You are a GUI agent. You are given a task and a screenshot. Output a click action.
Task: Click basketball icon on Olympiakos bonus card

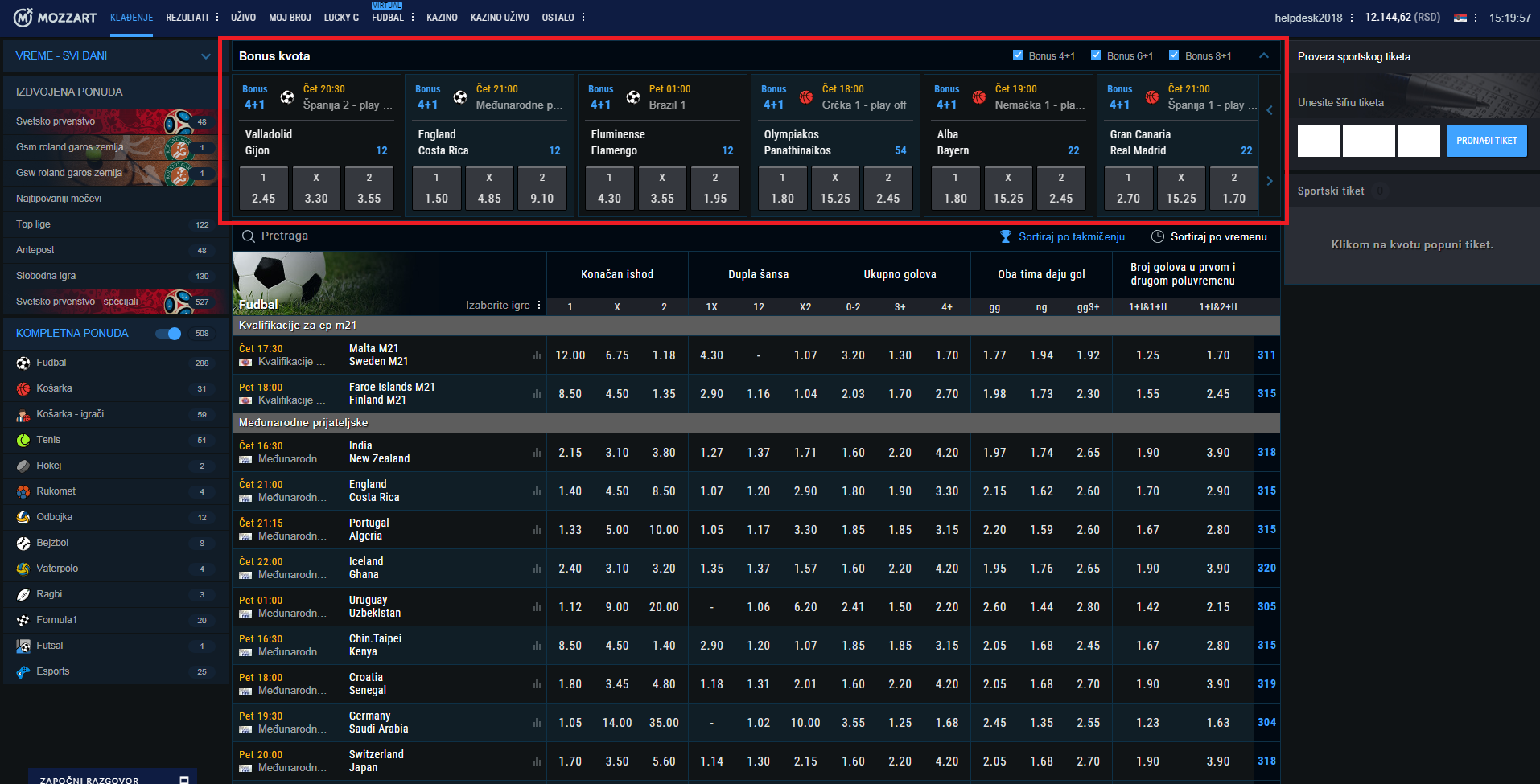pyautogui.click(x=806, y=97)
